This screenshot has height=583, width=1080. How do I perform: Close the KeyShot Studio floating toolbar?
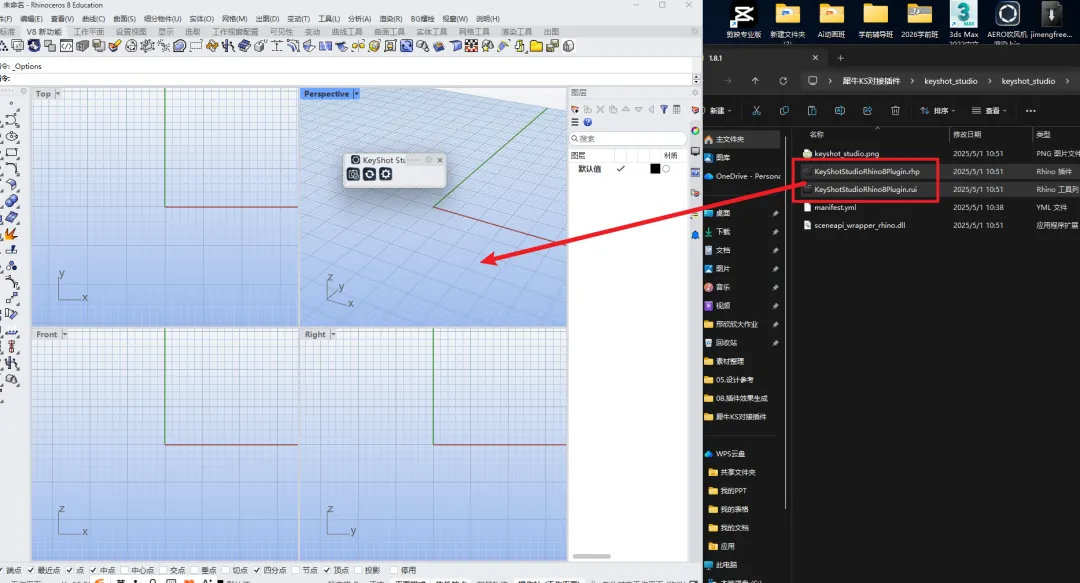point(440,160)
